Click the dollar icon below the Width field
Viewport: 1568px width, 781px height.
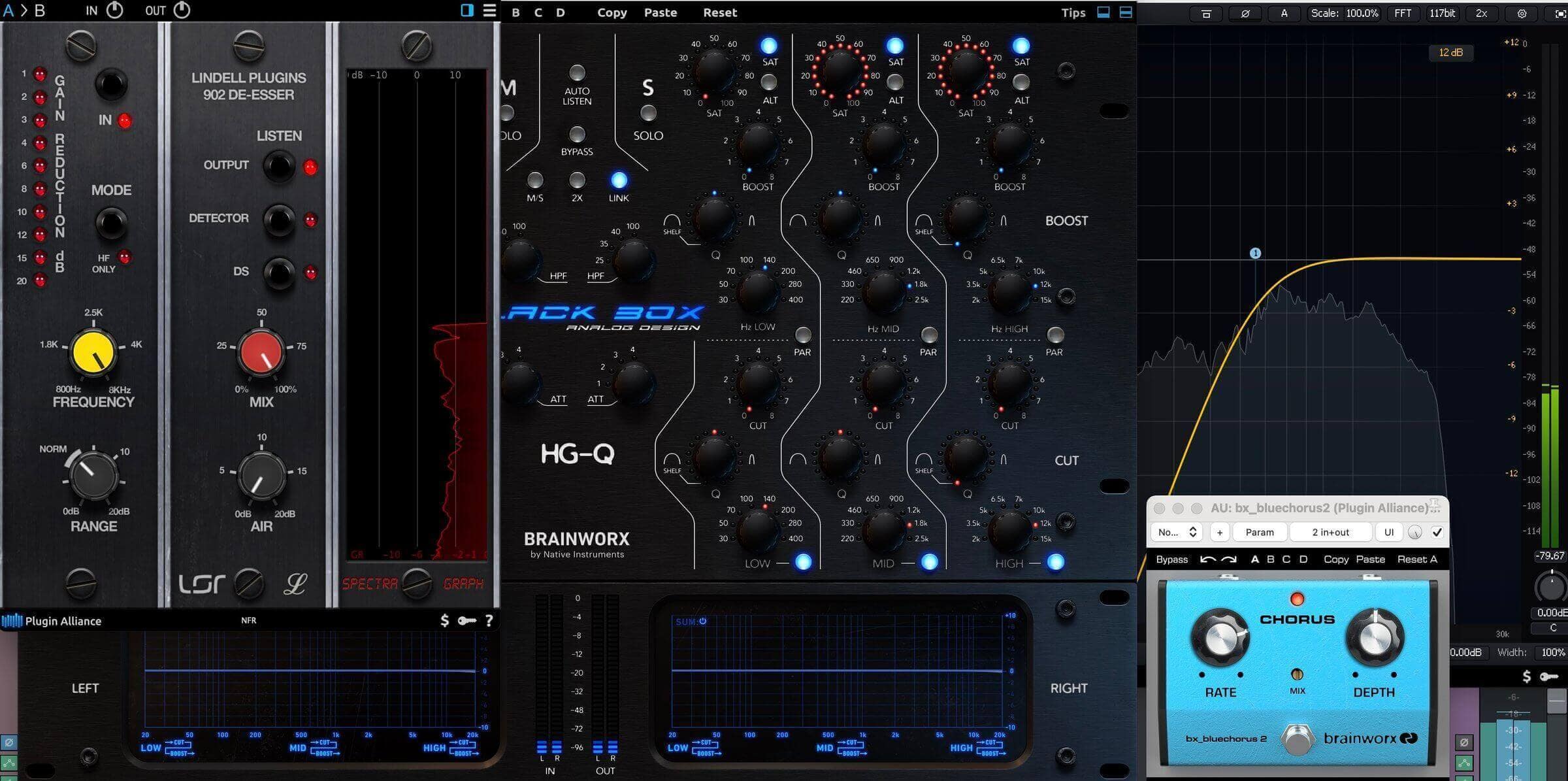(1527, 676)
